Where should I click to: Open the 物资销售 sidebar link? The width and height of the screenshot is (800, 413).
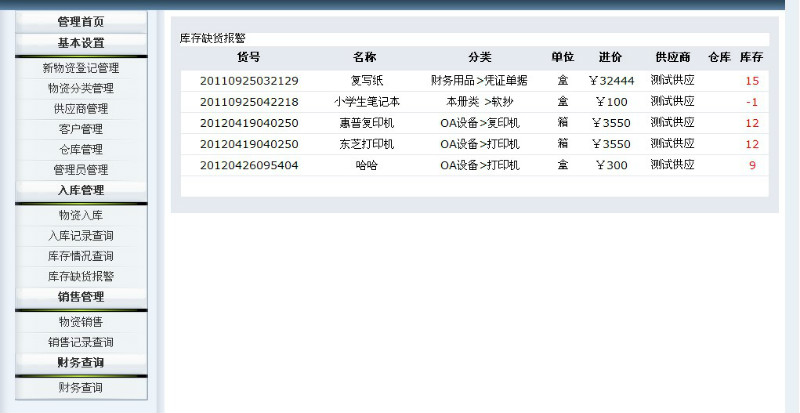[x=80, y=322]
